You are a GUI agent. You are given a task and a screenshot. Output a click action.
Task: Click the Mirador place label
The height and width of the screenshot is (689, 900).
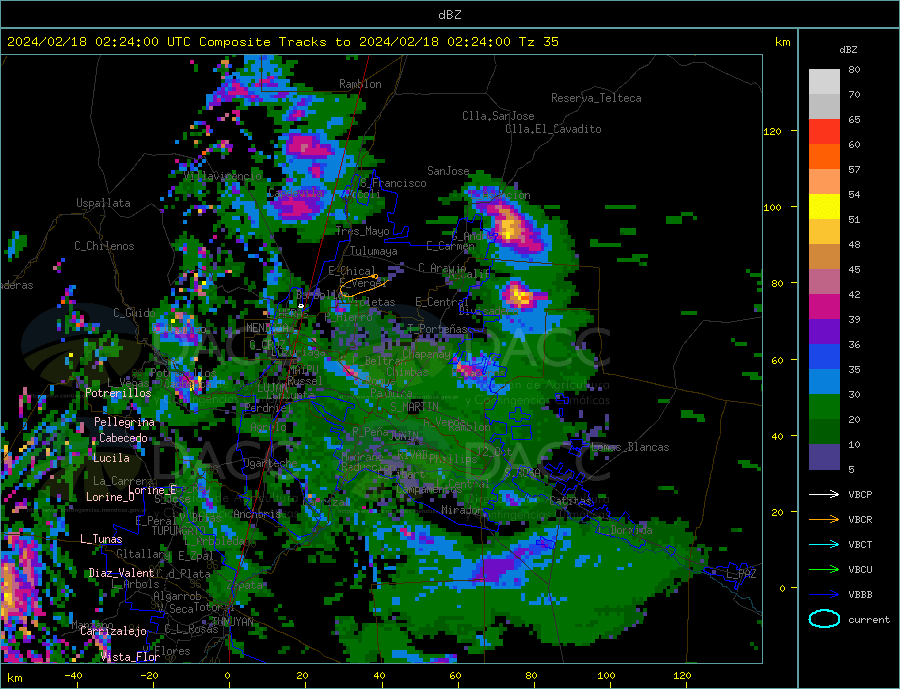click(x=462, y=510)
